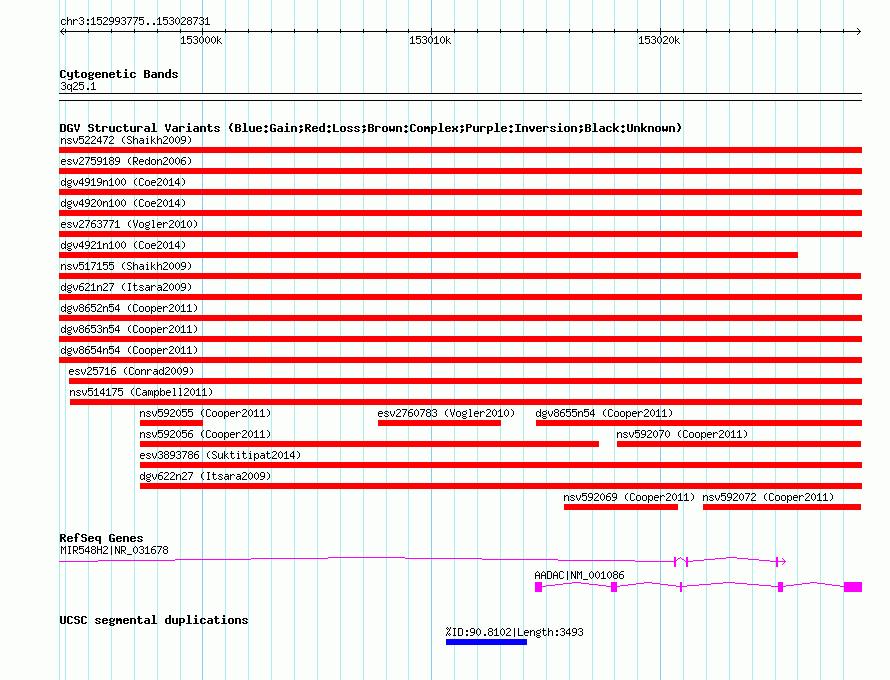Open the dgv8654n54 (Cooper2011) variant
Viewport: 890px width, 680px height.
(129, 350)
